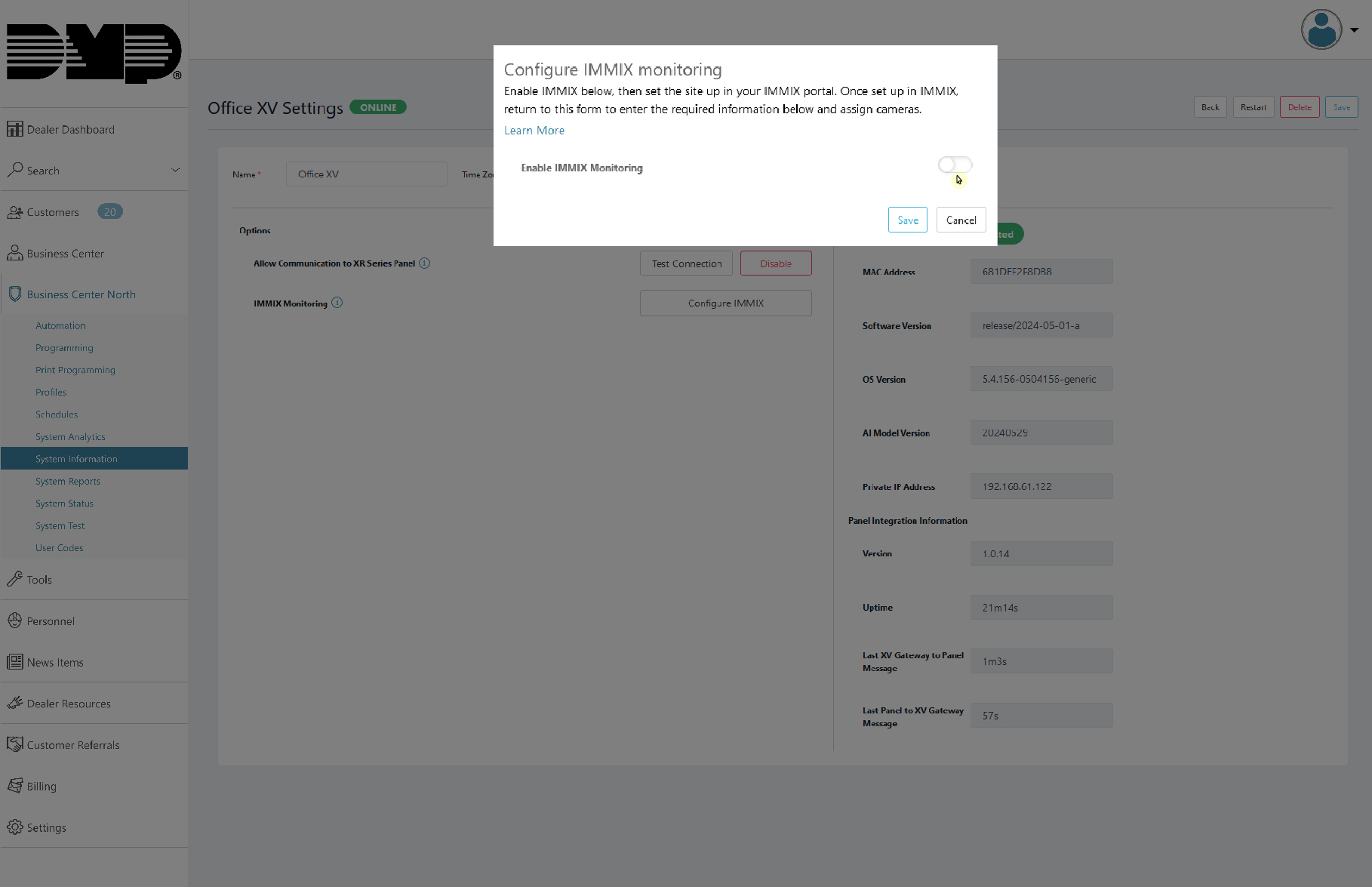Click the red Delete button
1372x887 pixels.
point(1300,107)
